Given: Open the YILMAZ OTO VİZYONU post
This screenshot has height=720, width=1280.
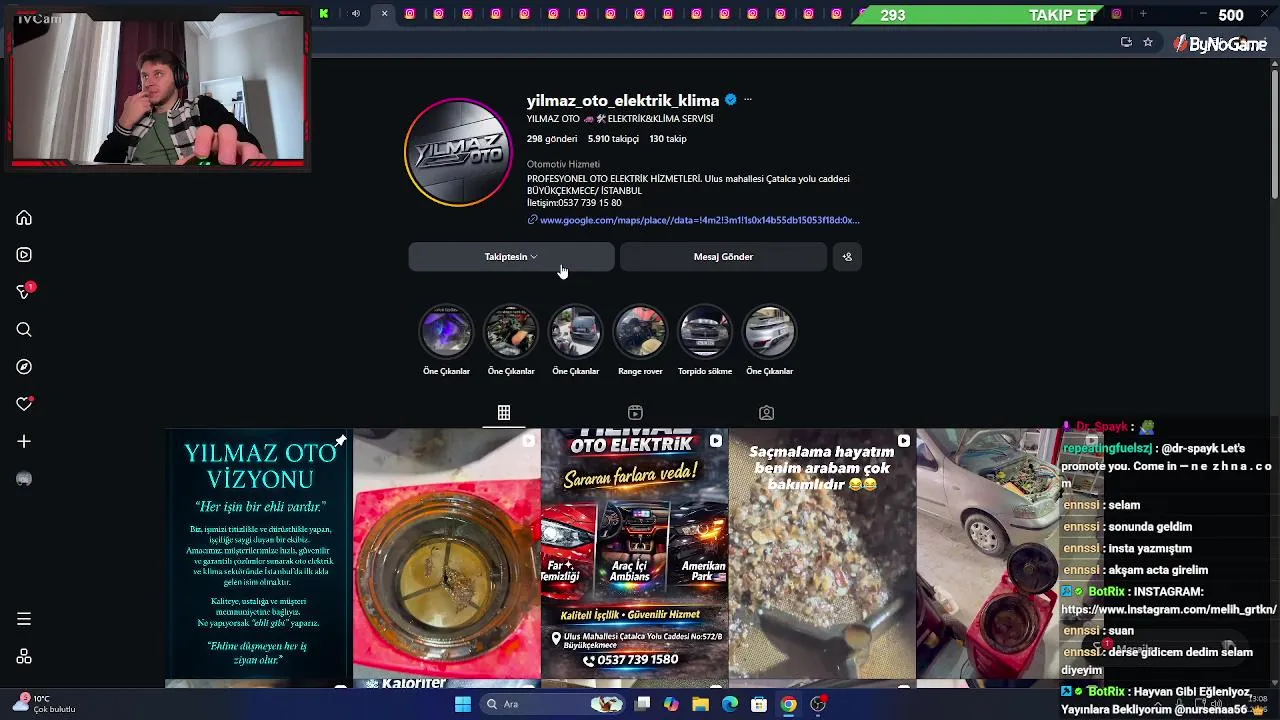Looking at the screenshot, I should coord(258,554).
